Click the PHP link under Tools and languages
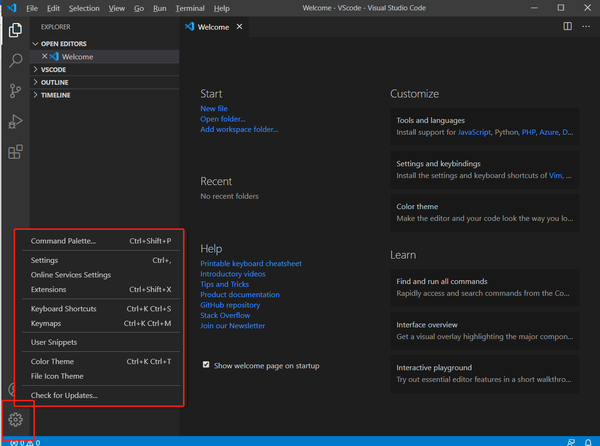 click(528, 132)
